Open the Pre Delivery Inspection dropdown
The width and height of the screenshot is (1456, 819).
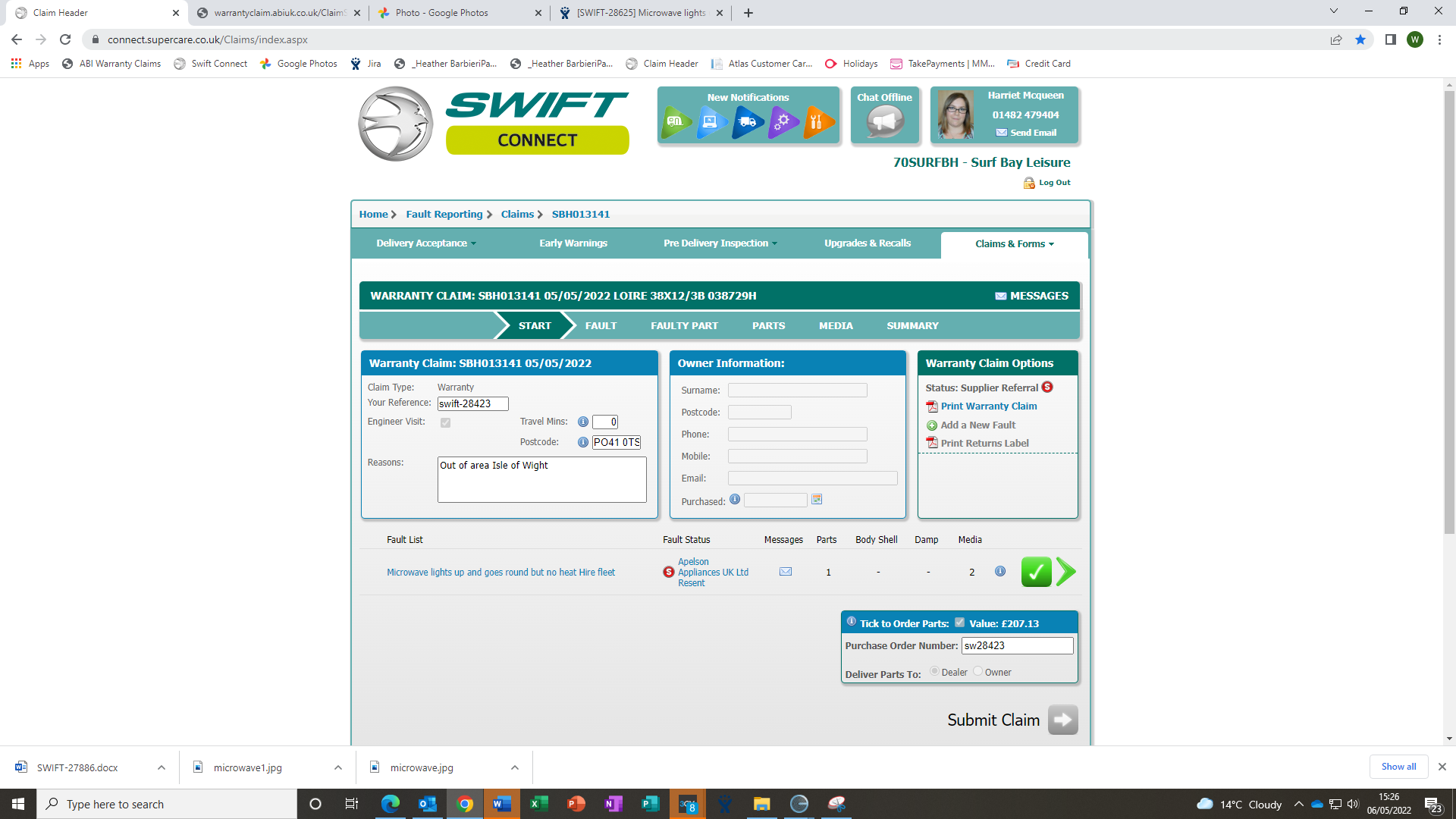[720, 243]
